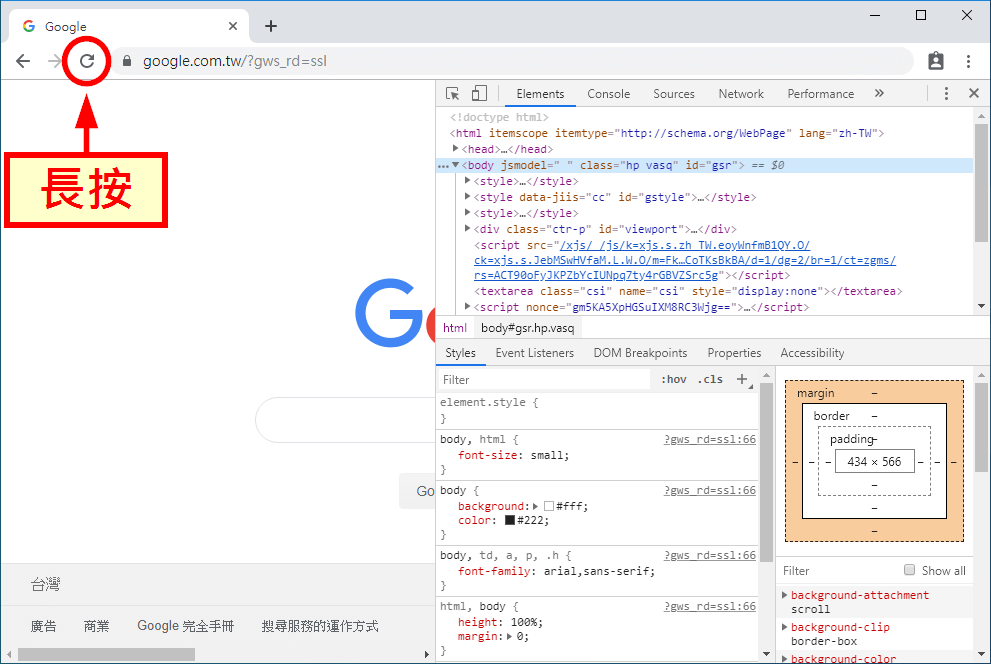Add new style rule plus icon
This screenshot has height=664, width=991.
tap(743, 379)
